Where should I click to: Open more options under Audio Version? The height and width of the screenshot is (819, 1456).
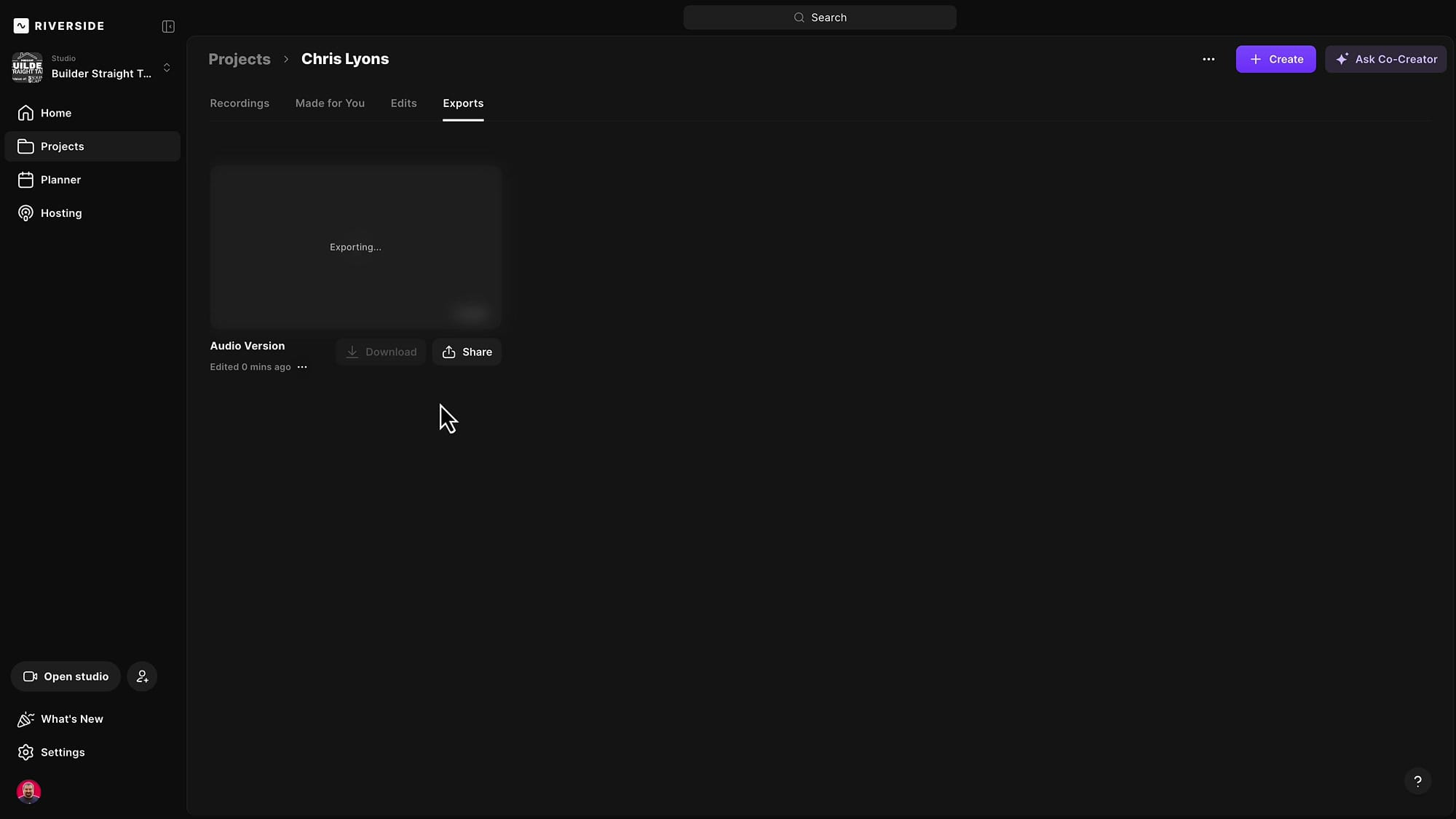click(302, 367)
